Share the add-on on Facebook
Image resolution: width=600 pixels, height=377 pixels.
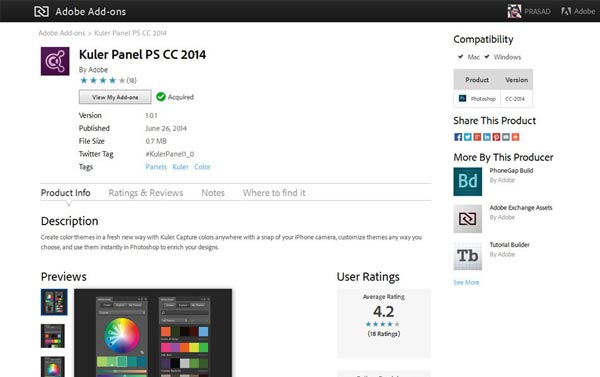click(458, 137)
